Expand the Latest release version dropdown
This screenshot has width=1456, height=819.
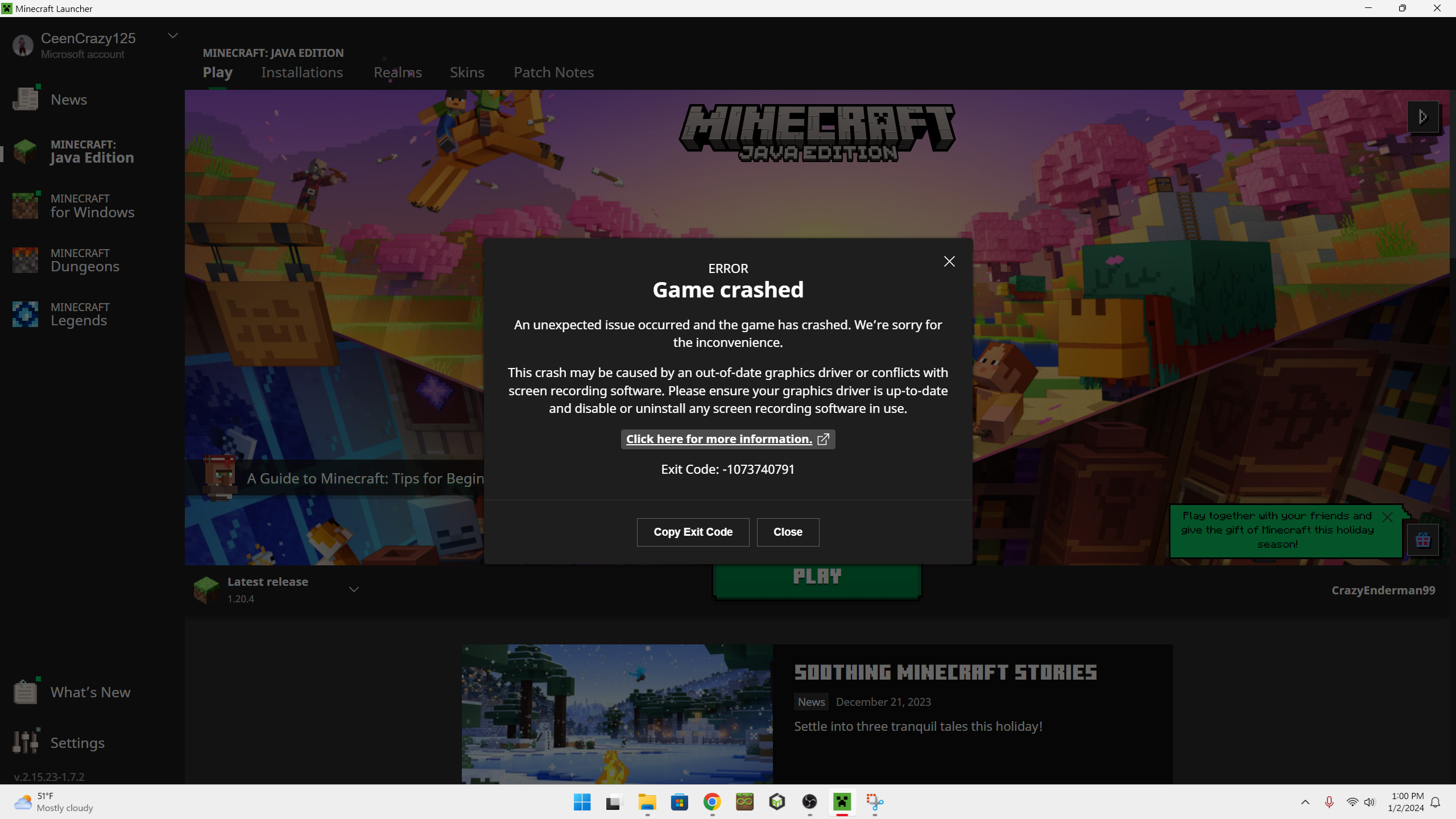click(354, 590)
